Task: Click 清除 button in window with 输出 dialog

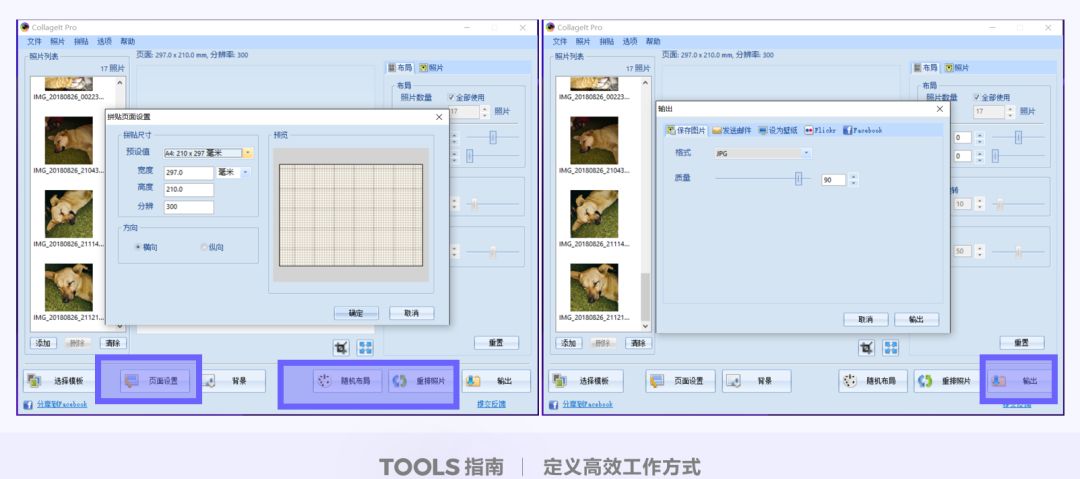Action: pyautogui.click(x=638, y=343)
